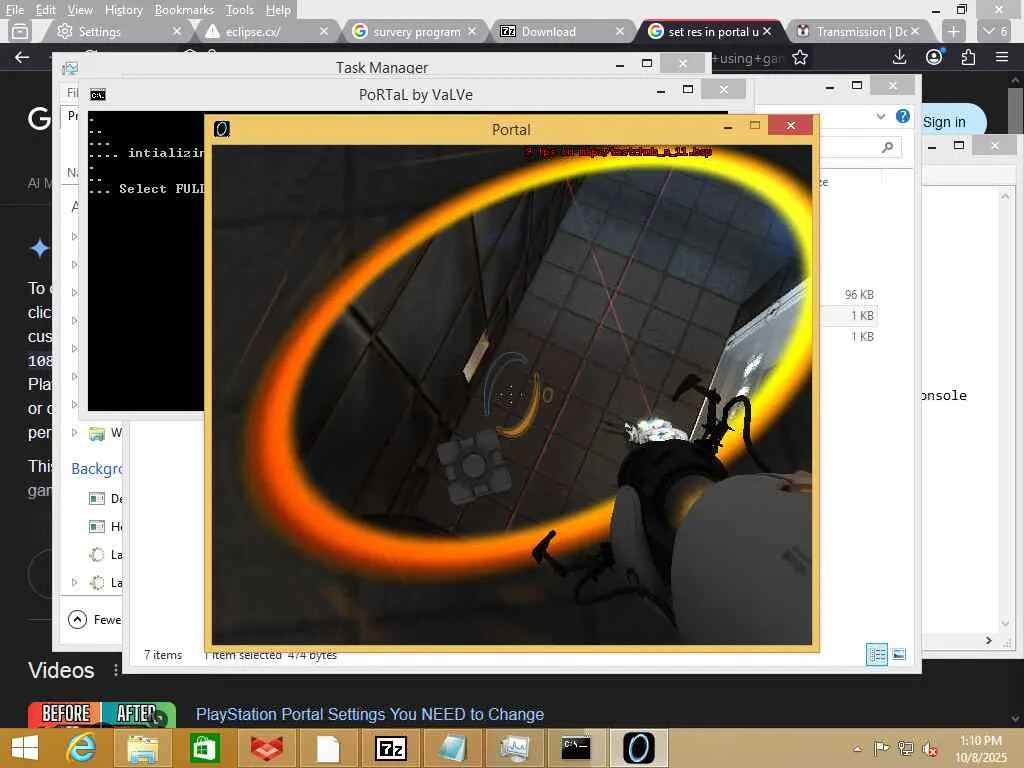Switch to the eclipse.cx tab

point(261,31)
